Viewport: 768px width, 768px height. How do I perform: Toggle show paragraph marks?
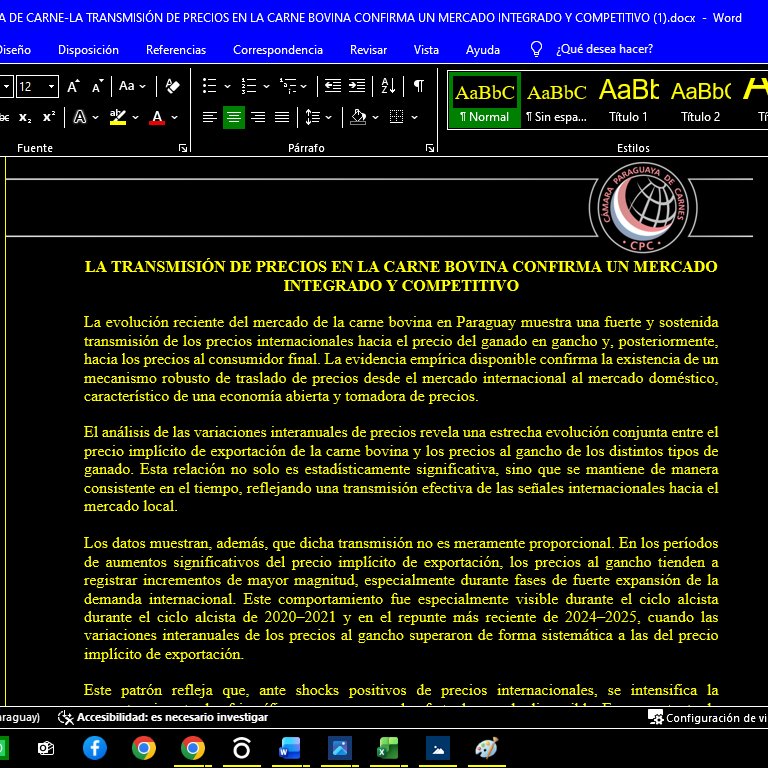coord(419,87)
